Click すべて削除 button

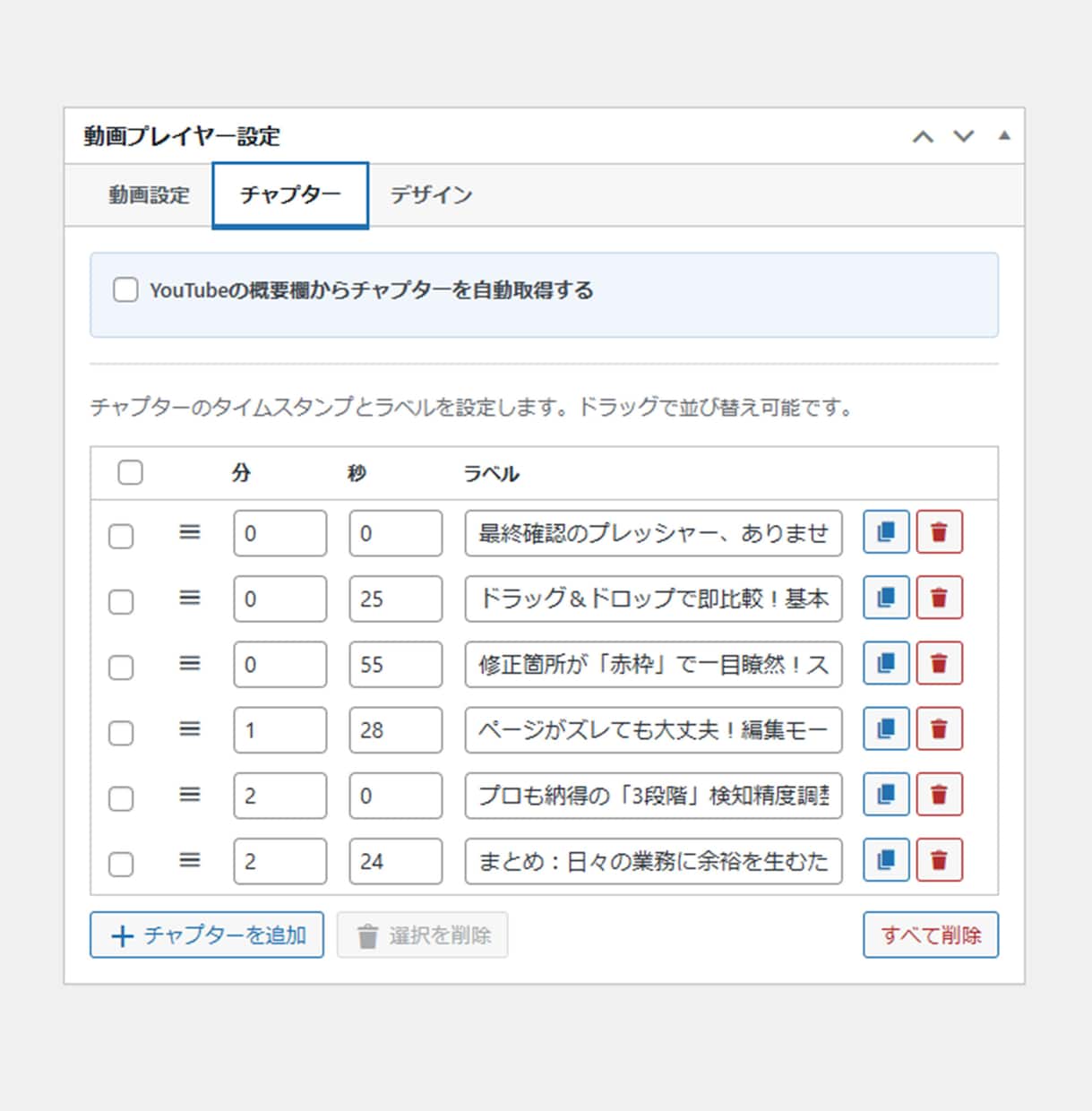coord(931,934)
